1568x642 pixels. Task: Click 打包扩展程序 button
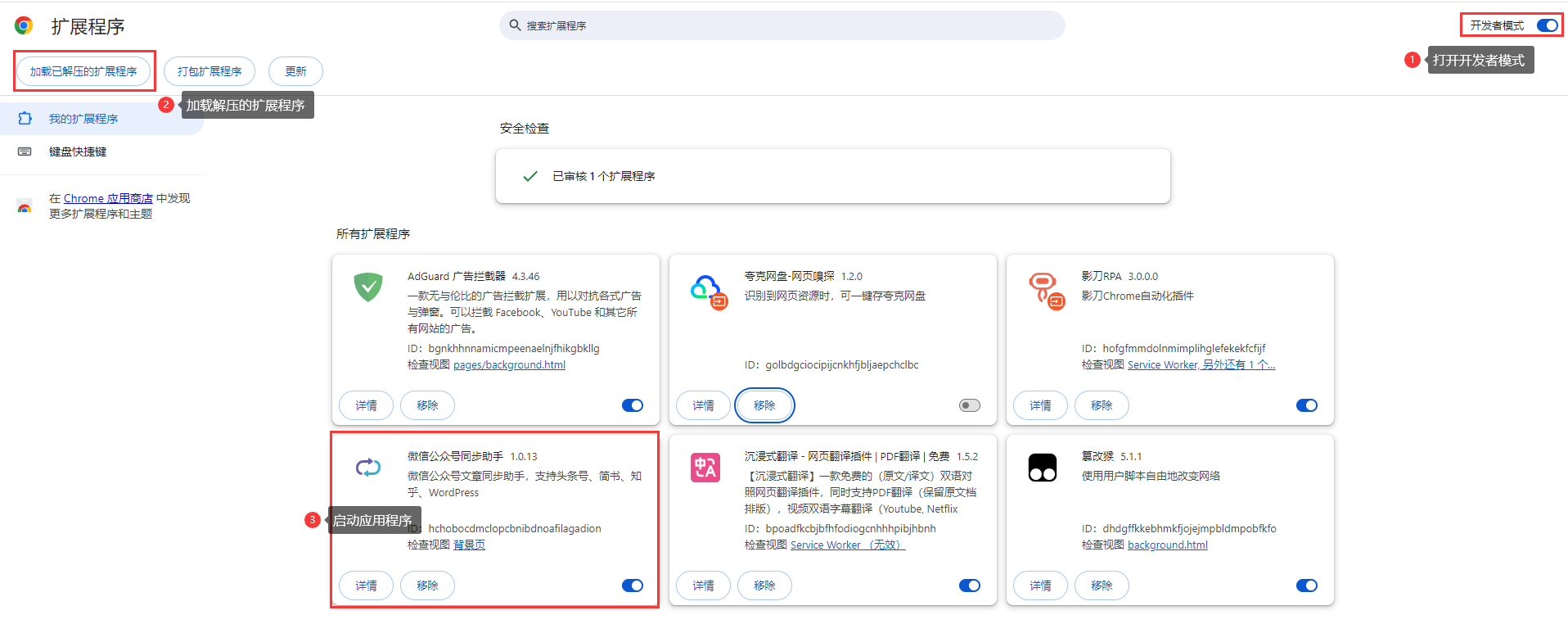210,71
